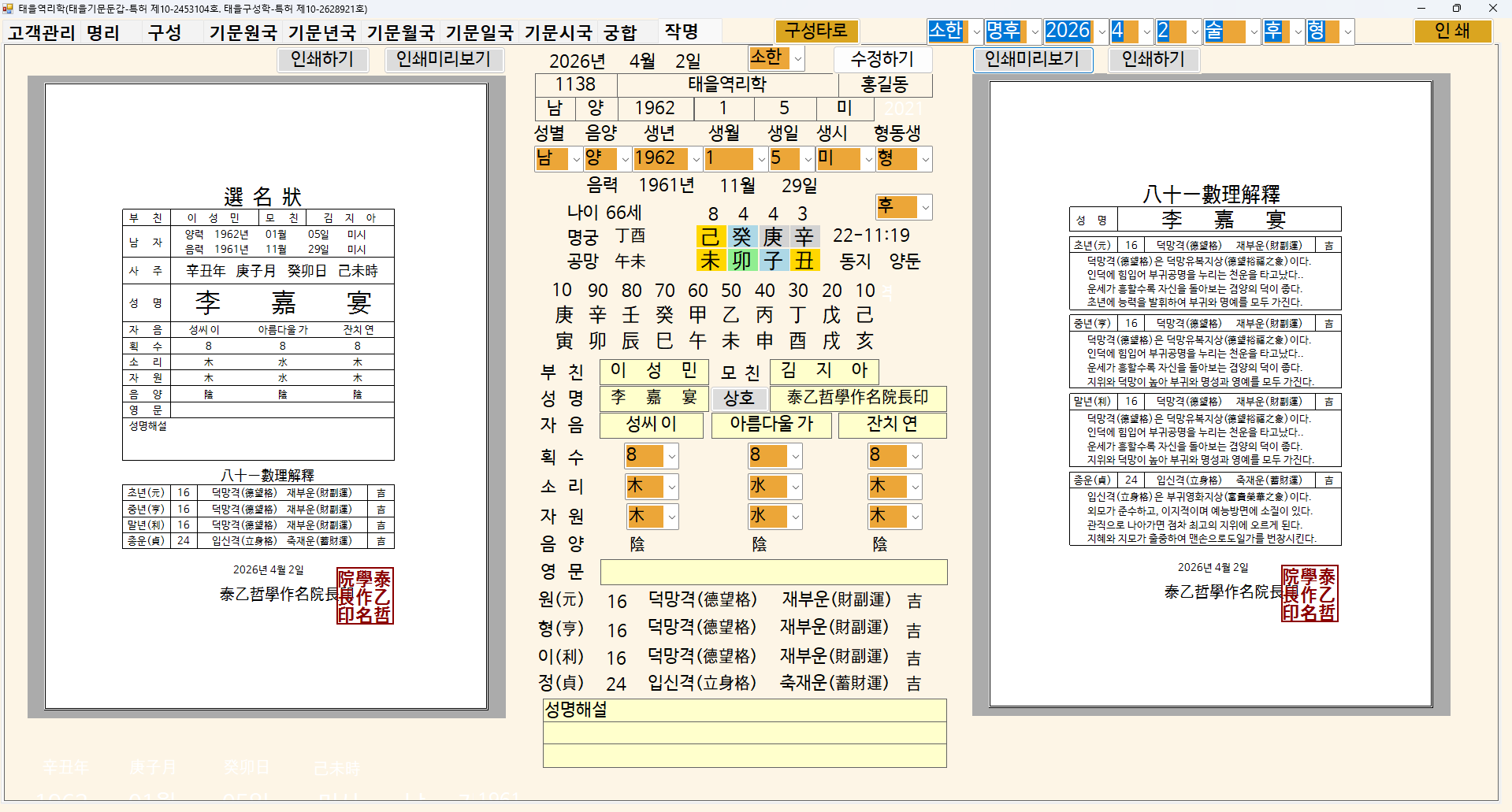
Task: Open the top year 2026 dropdown
Action: point(1101,32)
